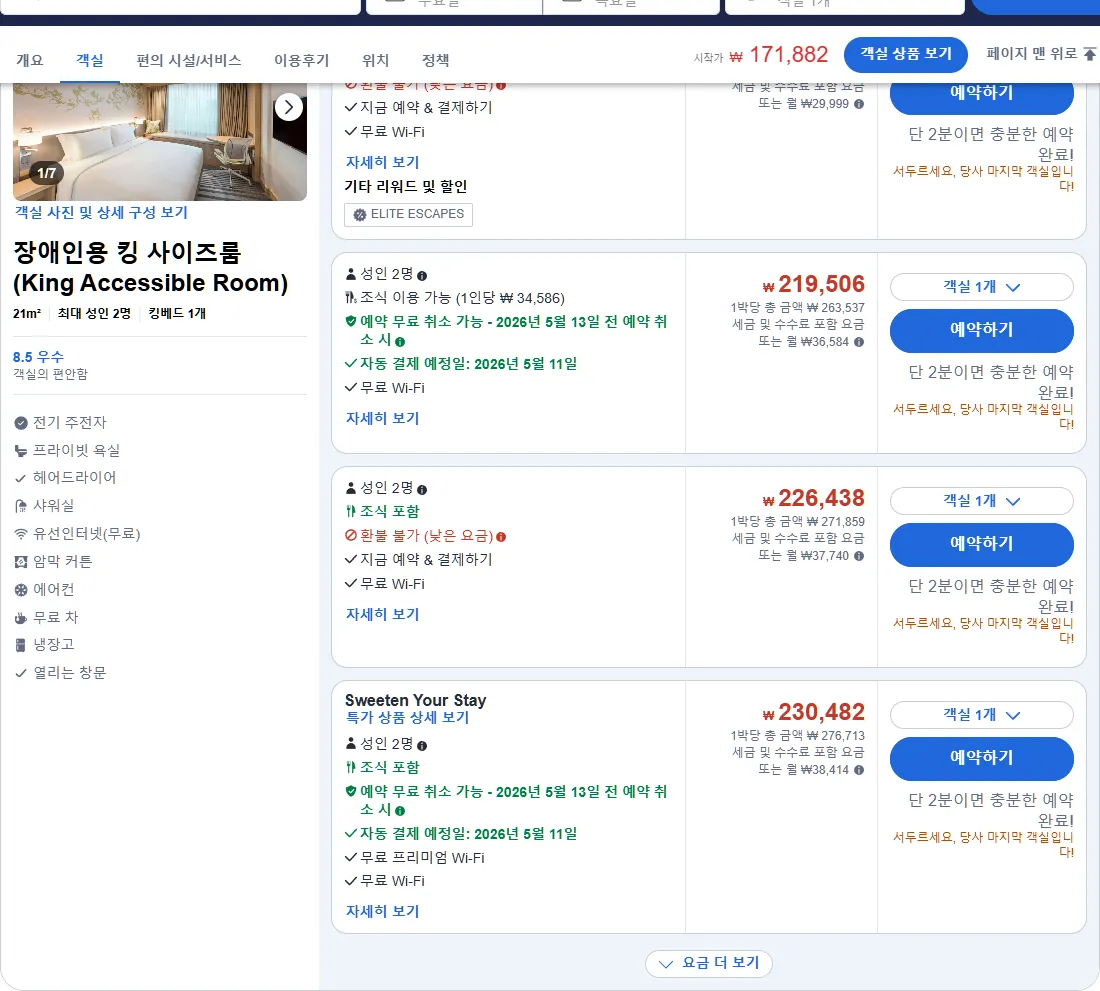Image resolution: width=1100 pixels, height=991 pixels.
Task: Open 자세히 보기 in the ₩226,438 offer
Action: pyautogui.click(x=382, y=614)
